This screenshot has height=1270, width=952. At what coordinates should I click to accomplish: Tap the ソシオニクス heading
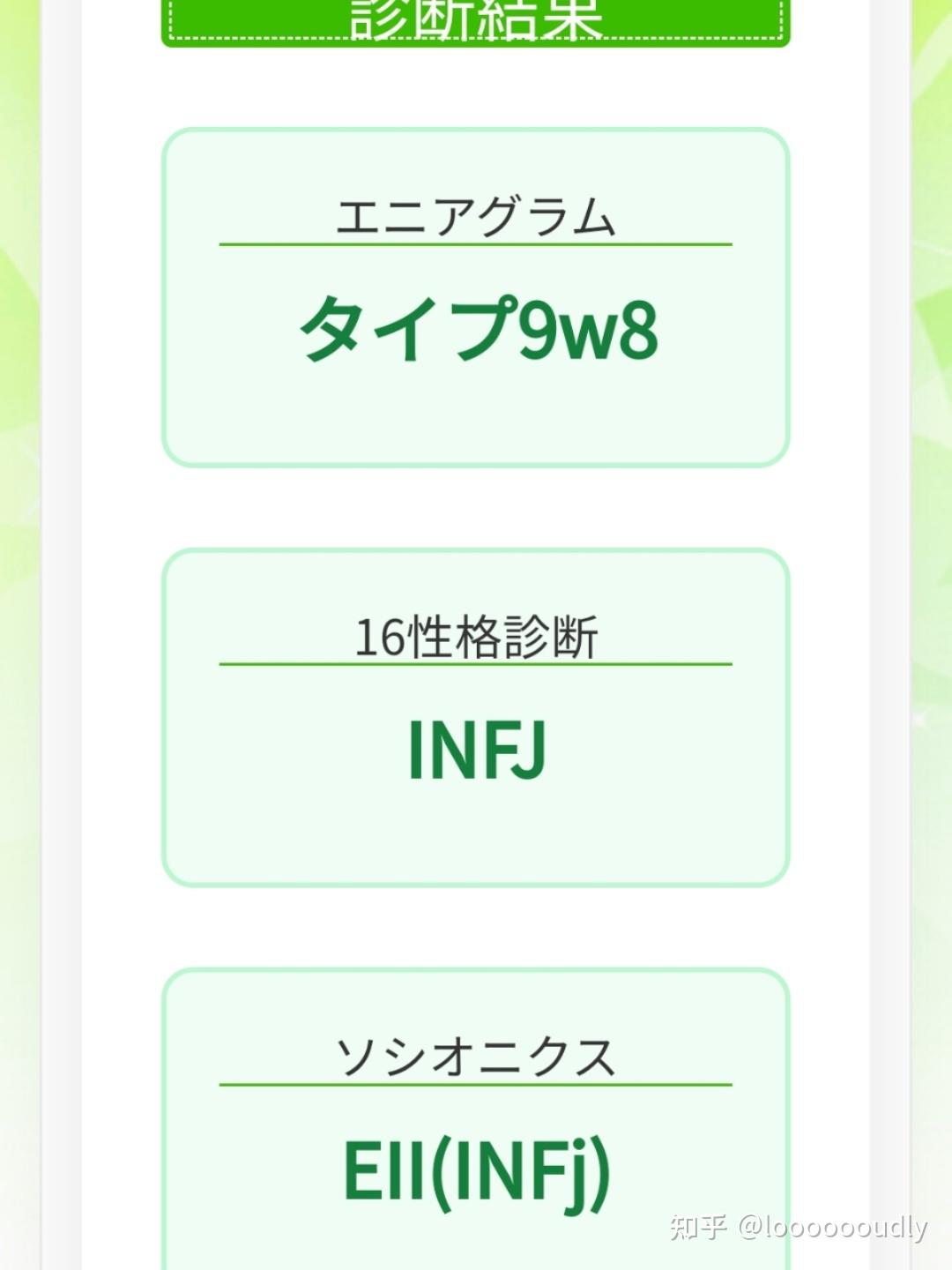(x=475, y=1057)
